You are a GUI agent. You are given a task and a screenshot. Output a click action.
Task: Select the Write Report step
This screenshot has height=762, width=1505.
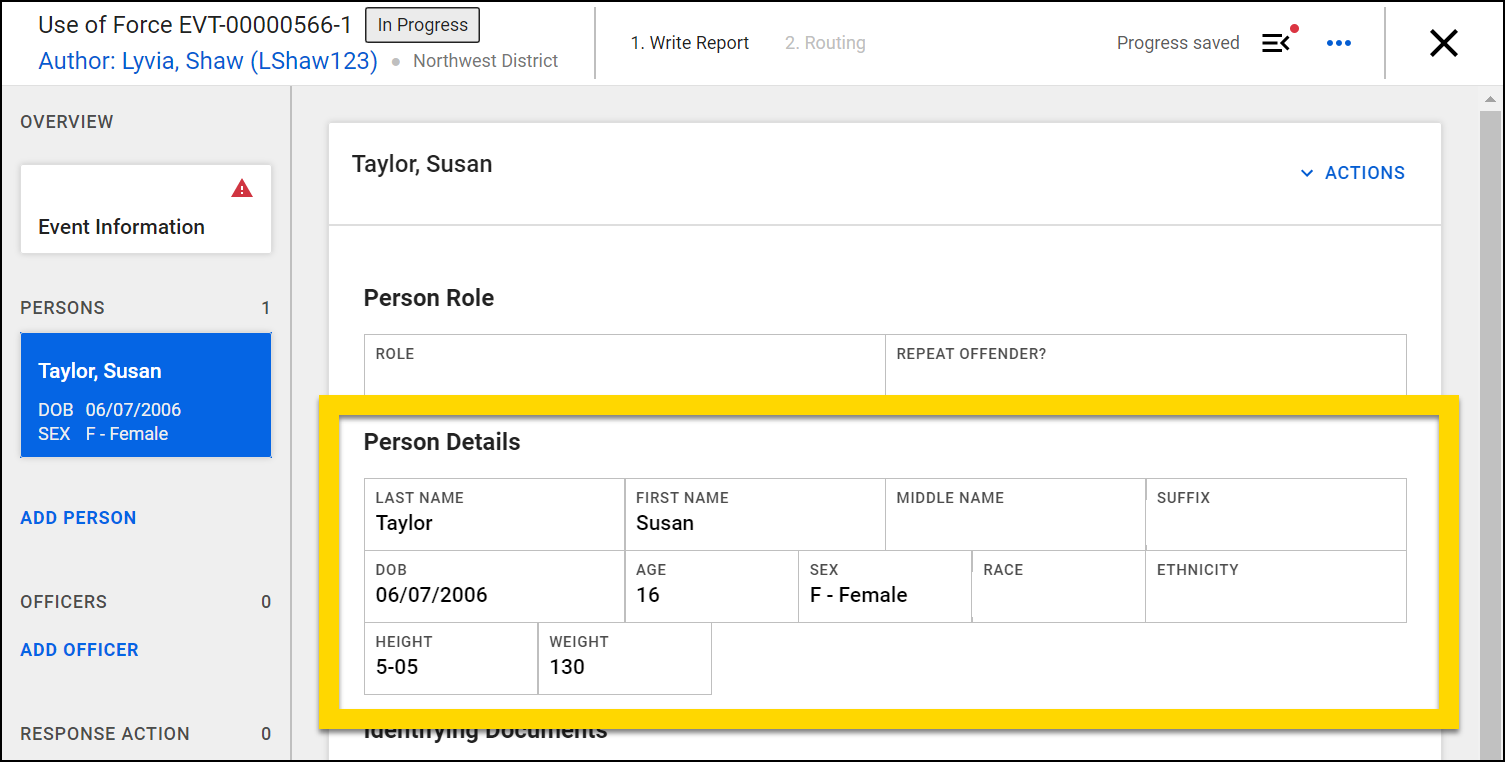690,42
